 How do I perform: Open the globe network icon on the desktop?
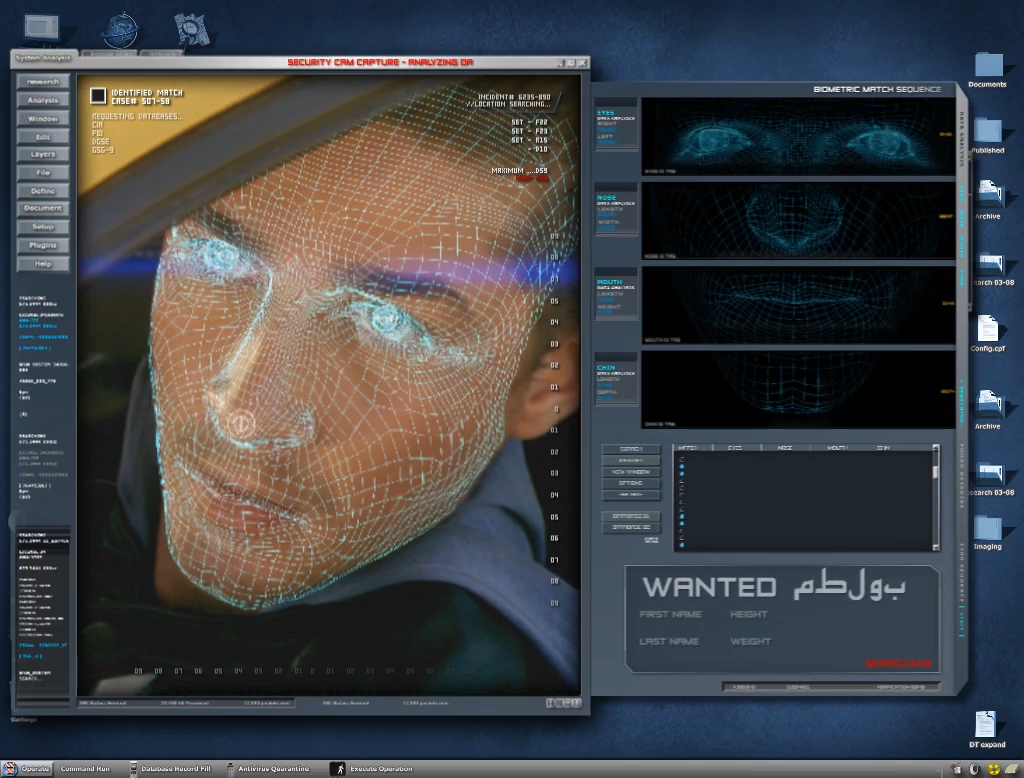120,30
